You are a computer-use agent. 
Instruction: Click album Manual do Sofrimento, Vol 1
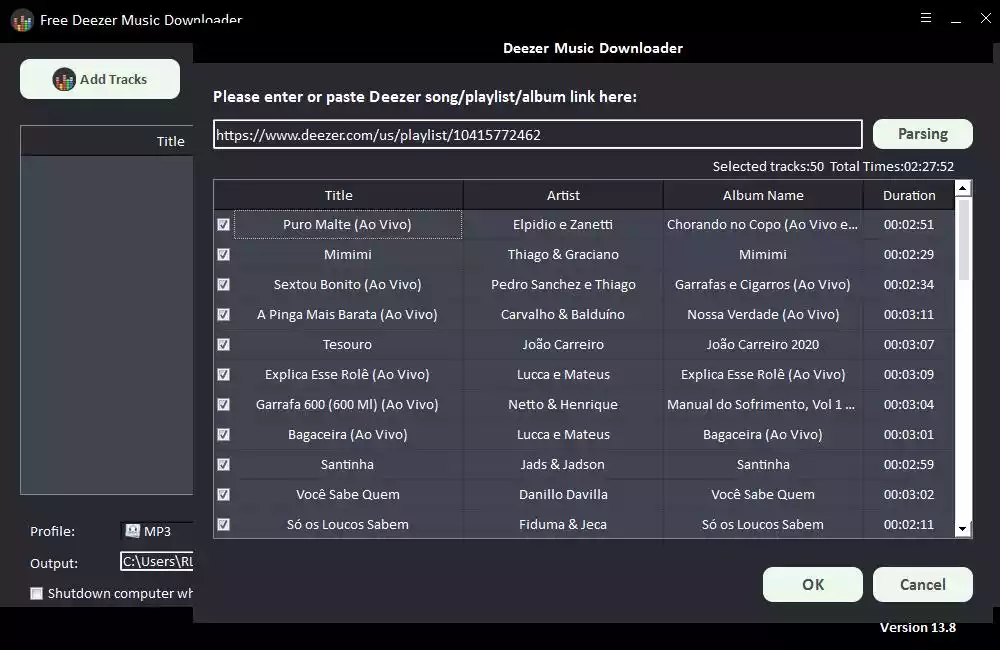(x=761, y=404)
